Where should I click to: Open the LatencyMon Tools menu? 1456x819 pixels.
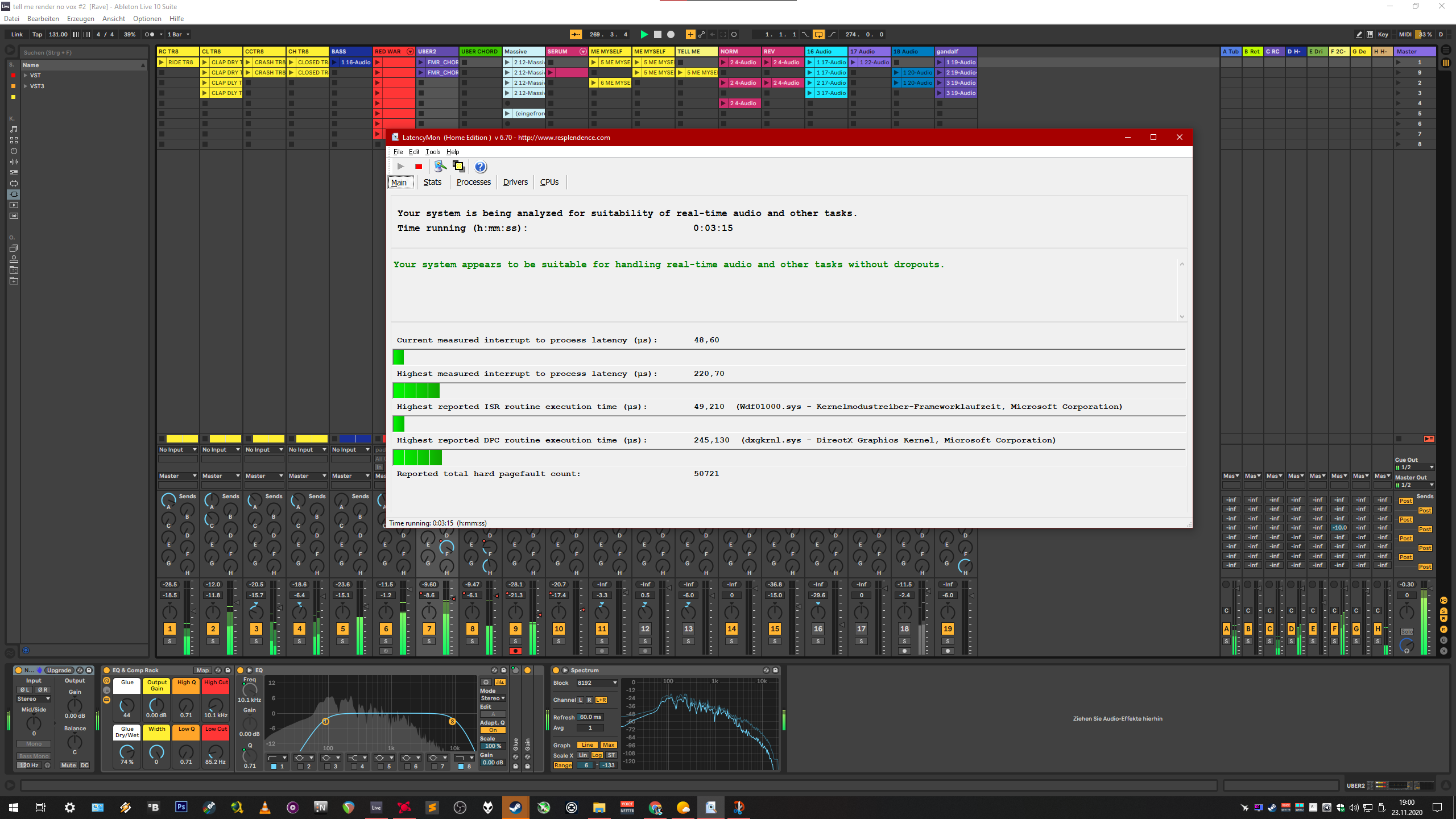[x=433, y=152]
